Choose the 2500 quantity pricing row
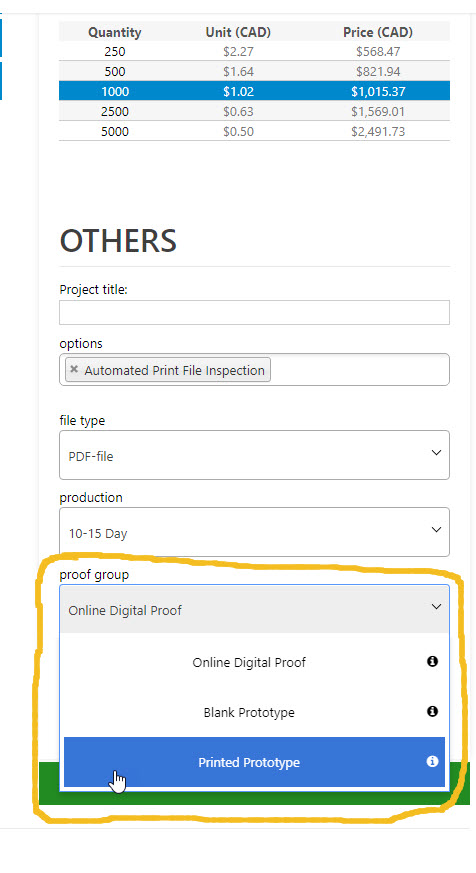Image resolution: width=476 pixels, height=873 pixels. (254, 111)
